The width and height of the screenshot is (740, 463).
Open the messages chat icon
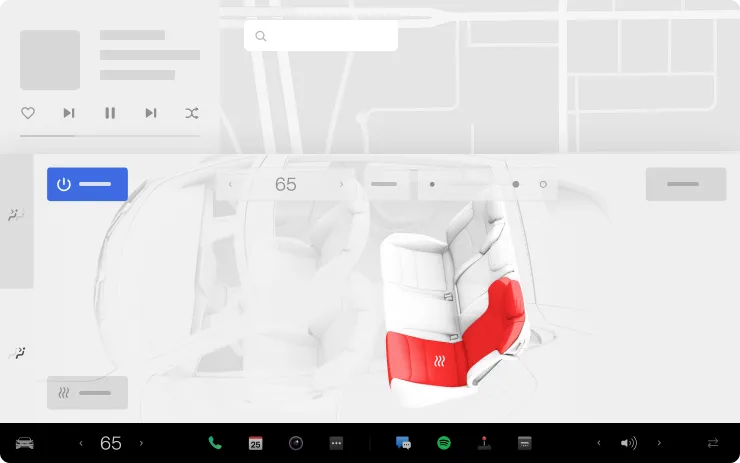403,443
